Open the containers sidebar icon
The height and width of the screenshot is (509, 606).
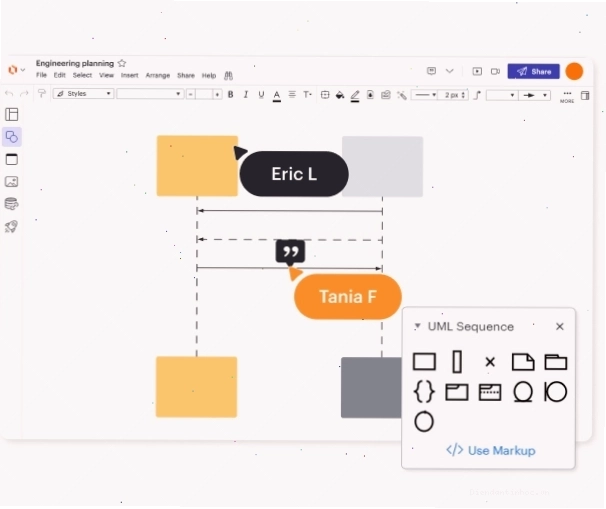12,159
